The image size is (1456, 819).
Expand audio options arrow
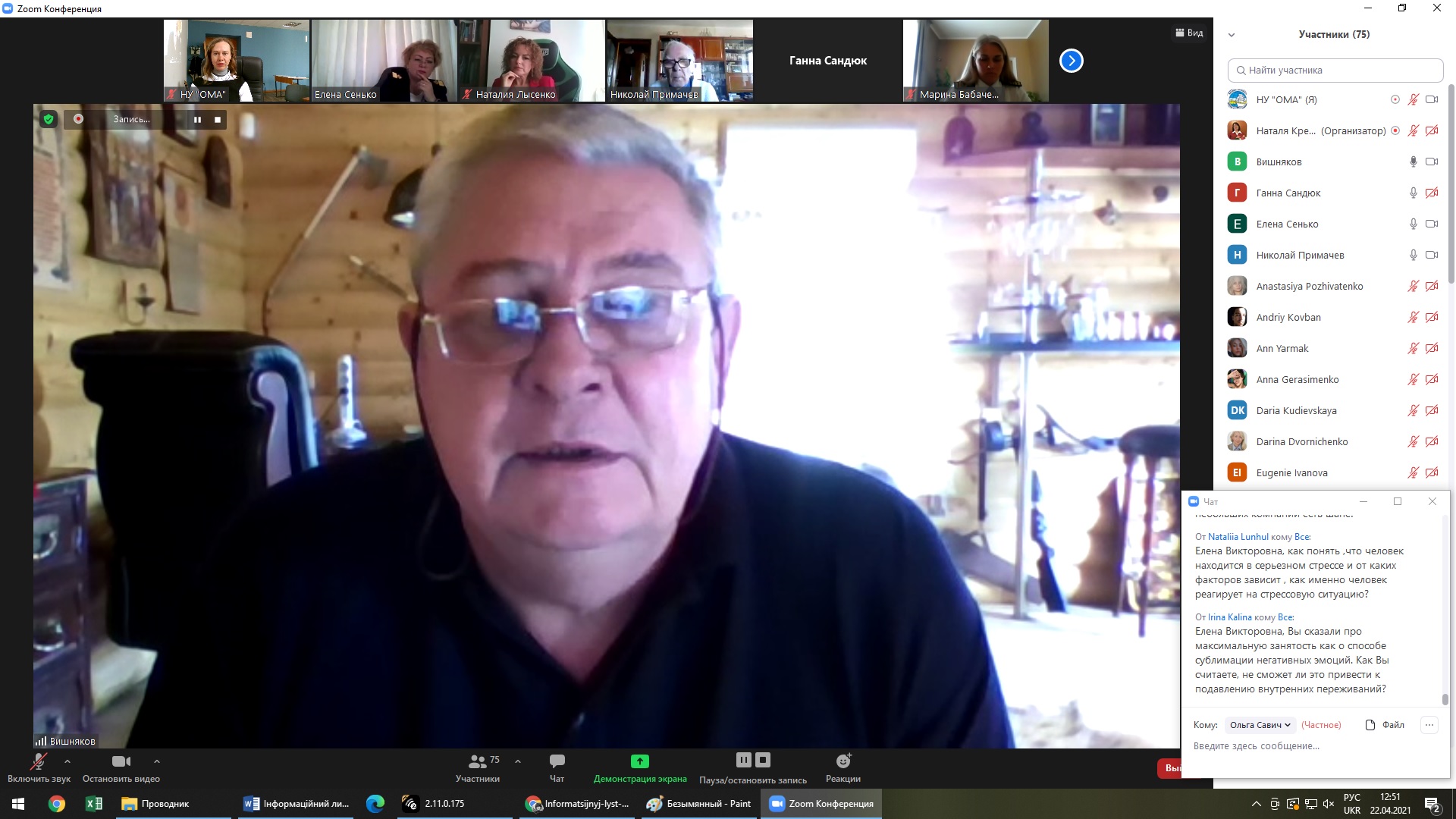67,761
